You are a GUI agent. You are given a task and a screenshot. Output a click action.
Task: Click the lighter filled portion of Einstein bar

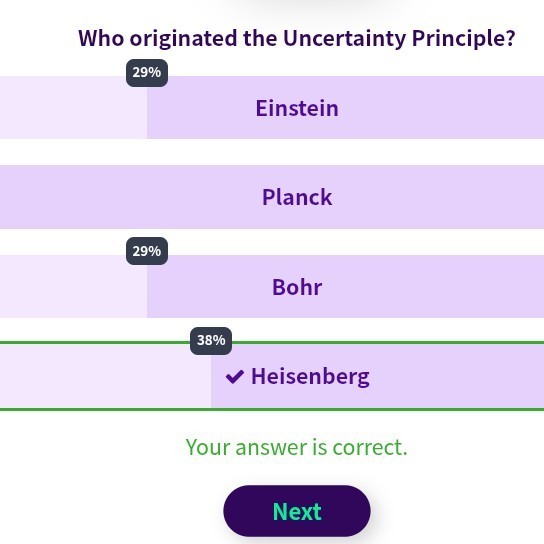click(73, 108)
